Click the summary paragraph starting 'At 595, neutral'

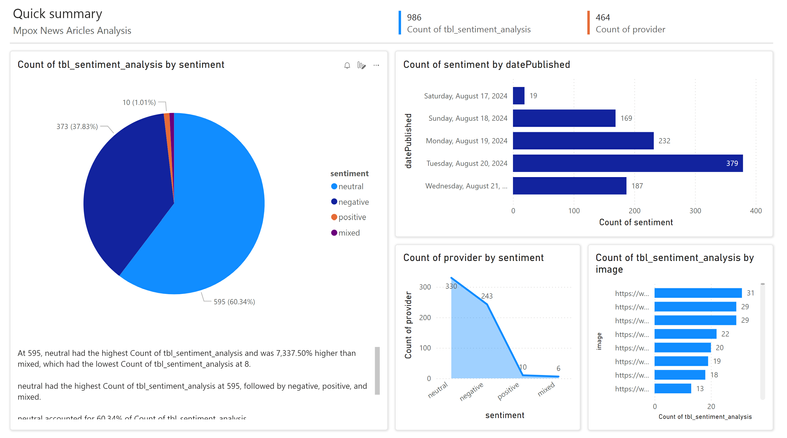point(187,359)
